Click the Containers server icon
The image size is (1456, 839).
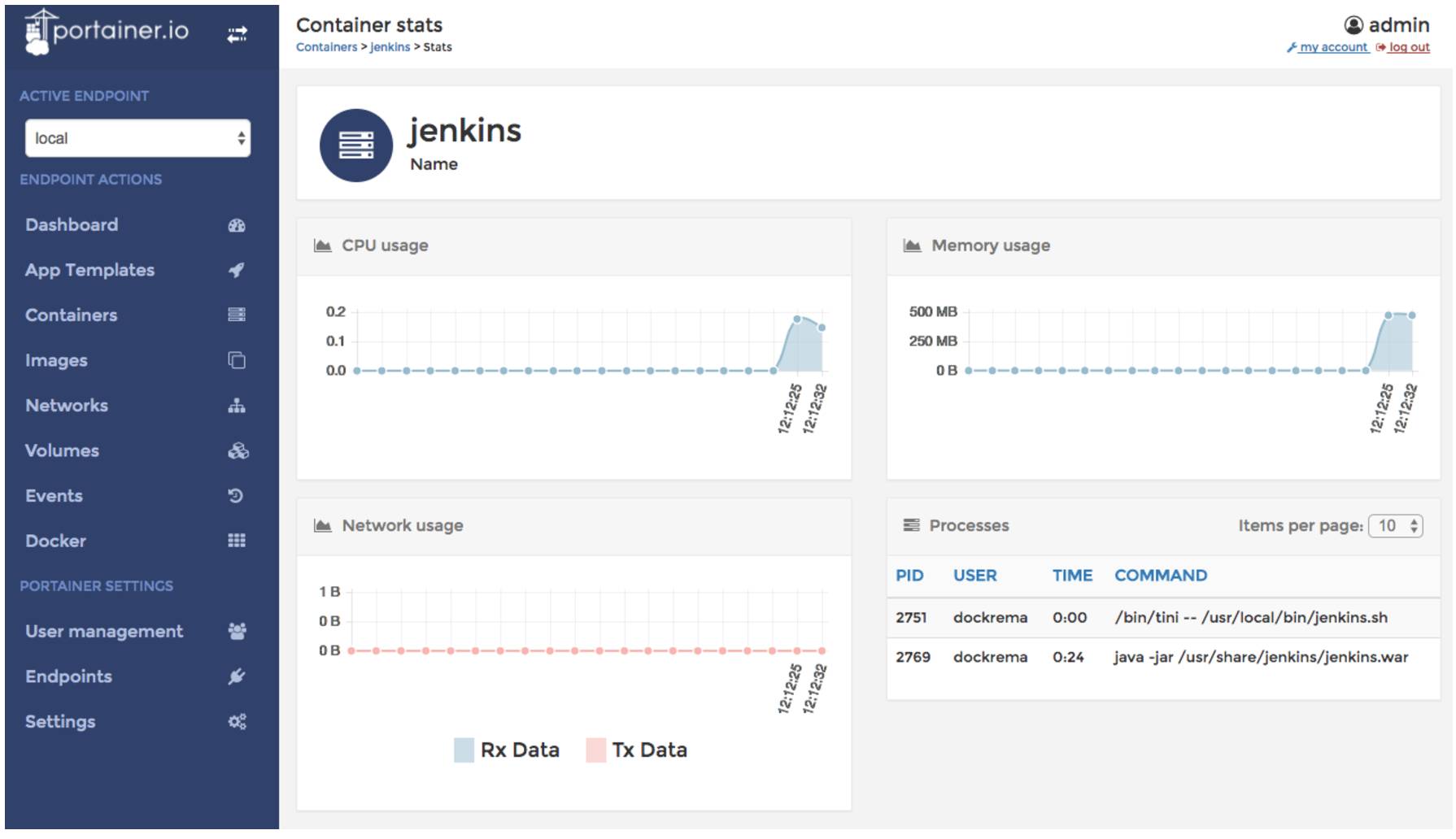click(237, 315)
